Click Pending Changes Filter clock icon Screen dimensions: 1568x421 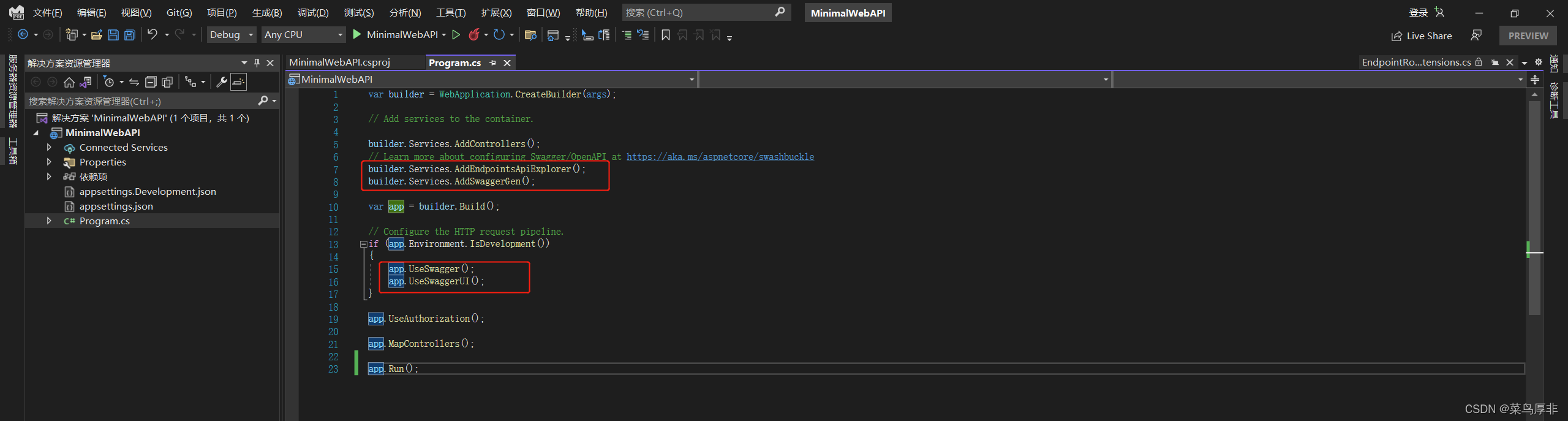click(x=109, y=82)
